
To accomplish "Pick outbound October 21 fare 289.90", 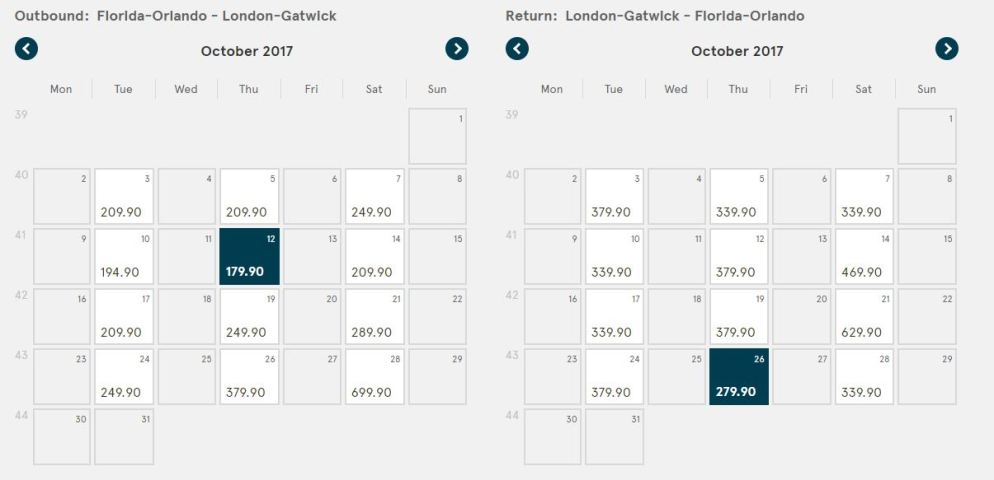I will (x=374, y=316).
